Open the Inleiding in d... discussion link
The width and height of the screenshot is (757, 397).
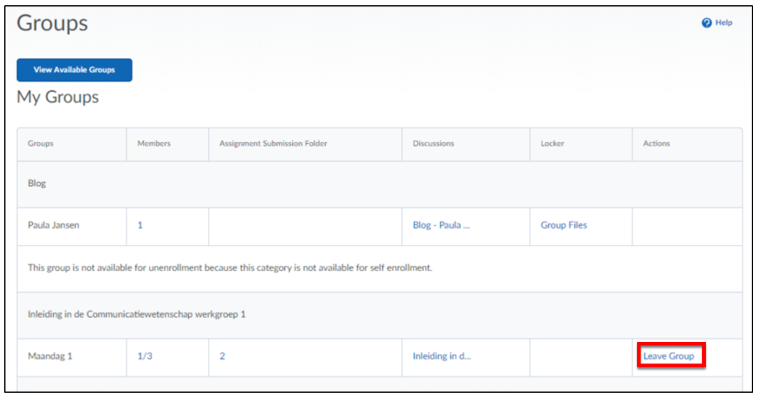[442, 356]
